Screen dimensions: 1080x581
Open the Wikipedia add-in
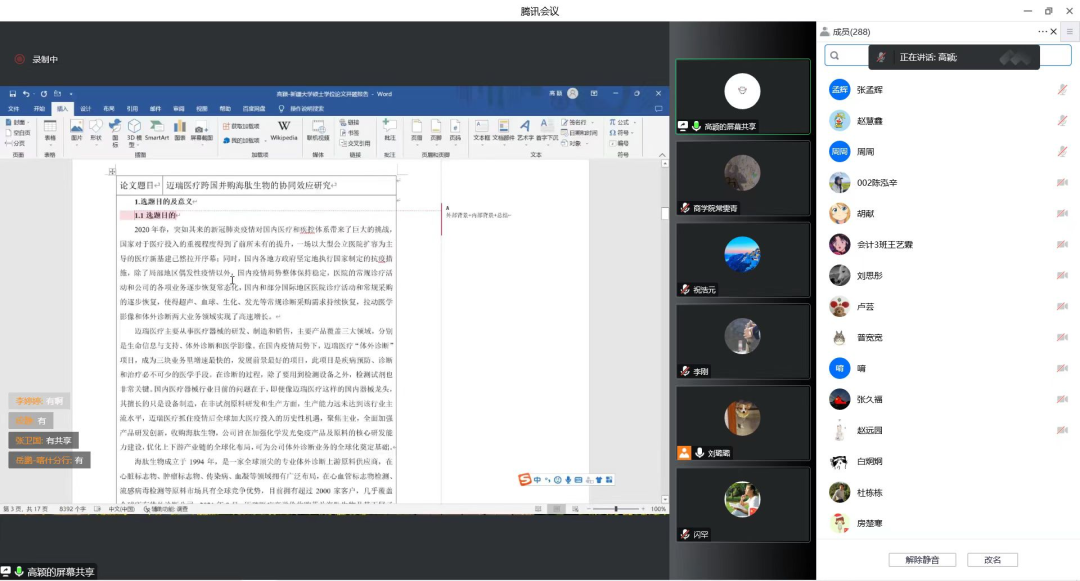284,130
